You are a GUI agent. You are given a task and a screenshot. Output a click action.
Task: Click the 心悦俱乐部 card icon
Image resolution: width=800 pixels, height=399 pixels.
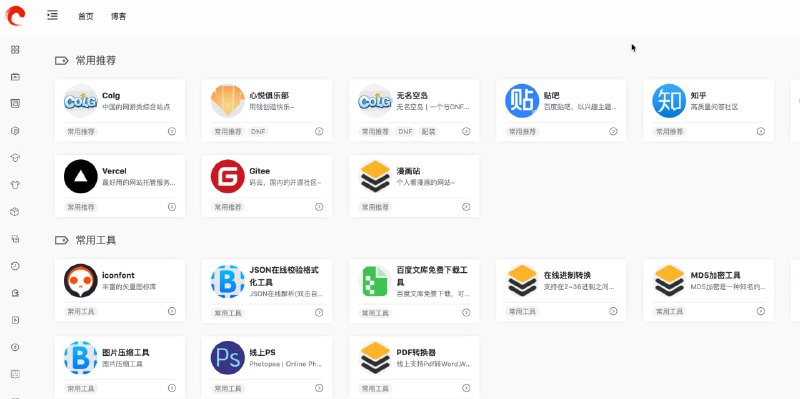pos(228,101)
